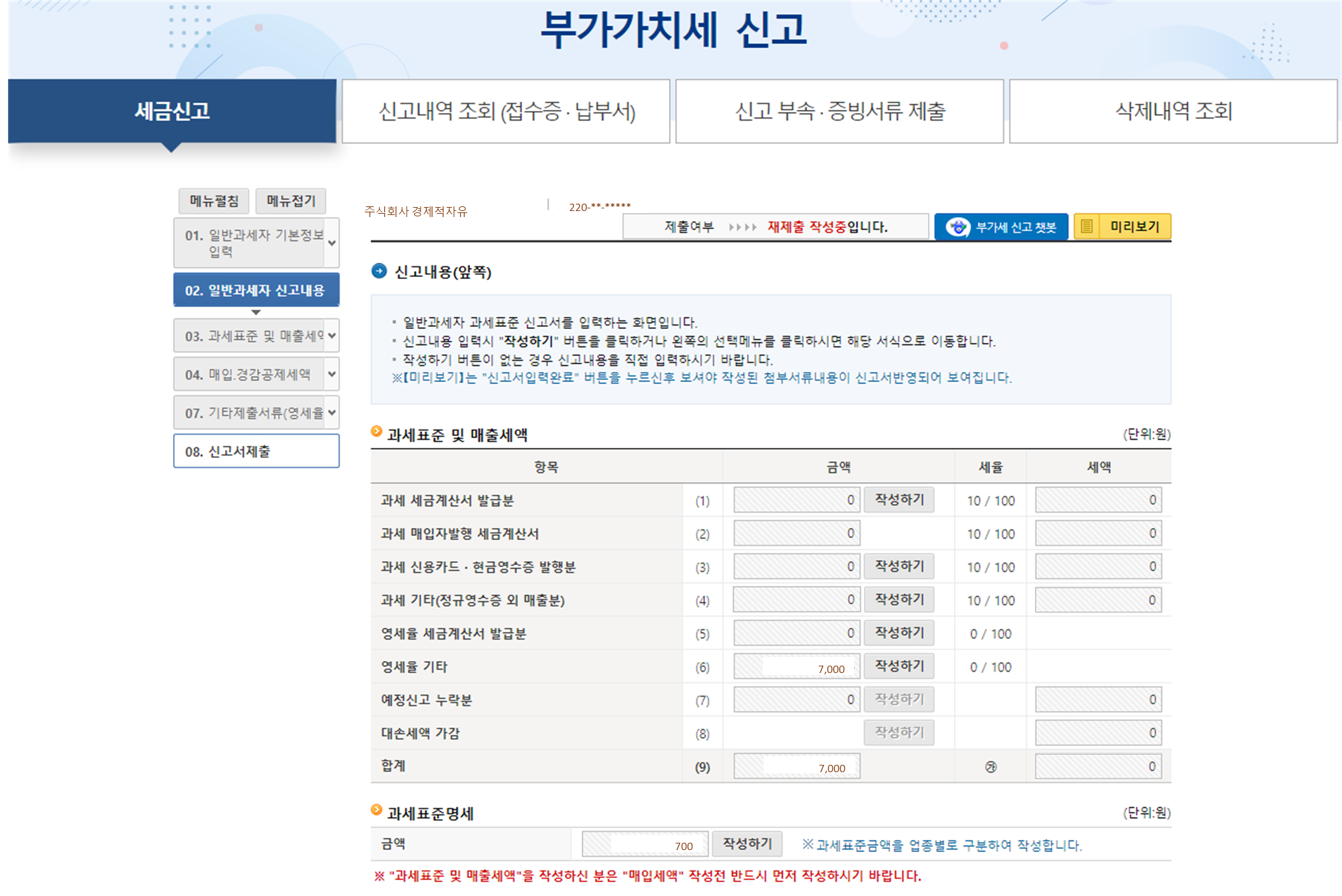Click orange bullet icon next to 과세표준 및 매출세액
This screenshot has width=1342, height=896.
click(377, 432)
